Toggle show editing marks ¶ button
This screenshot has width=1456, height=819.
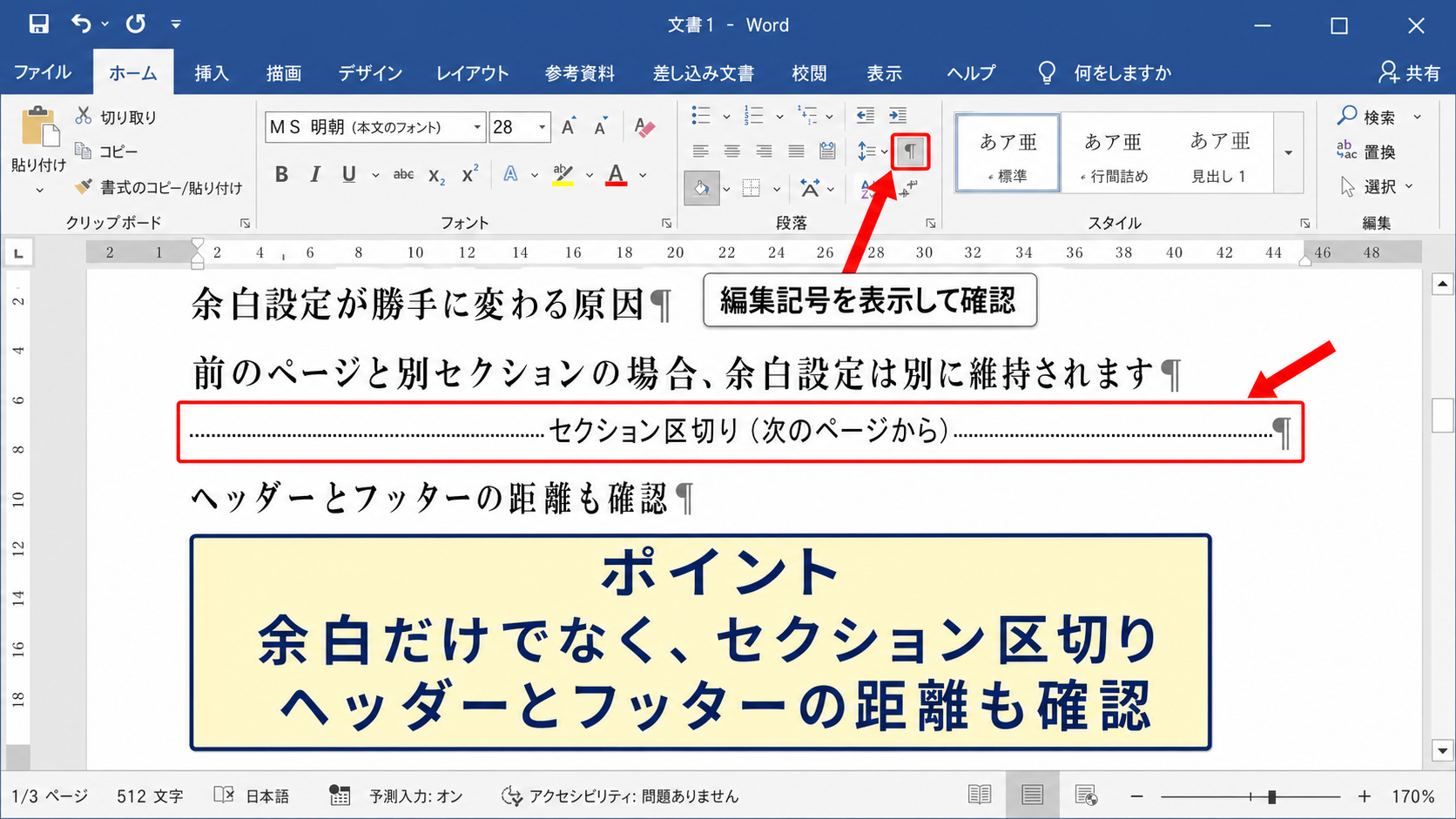pyautogui.click(x=910, y=151)
